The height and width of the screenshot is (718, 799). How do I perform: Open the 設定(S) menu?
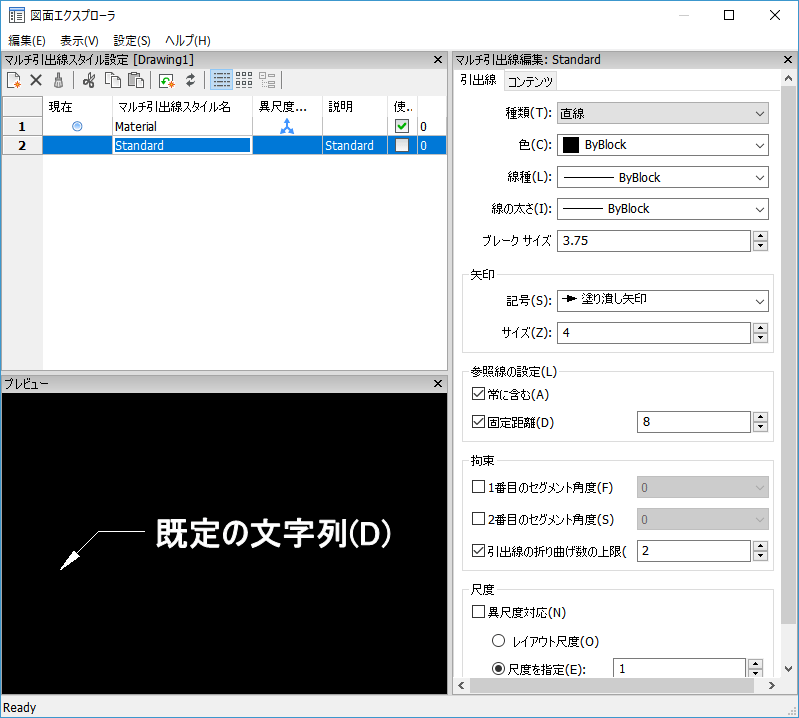click(x=132, y=40)
